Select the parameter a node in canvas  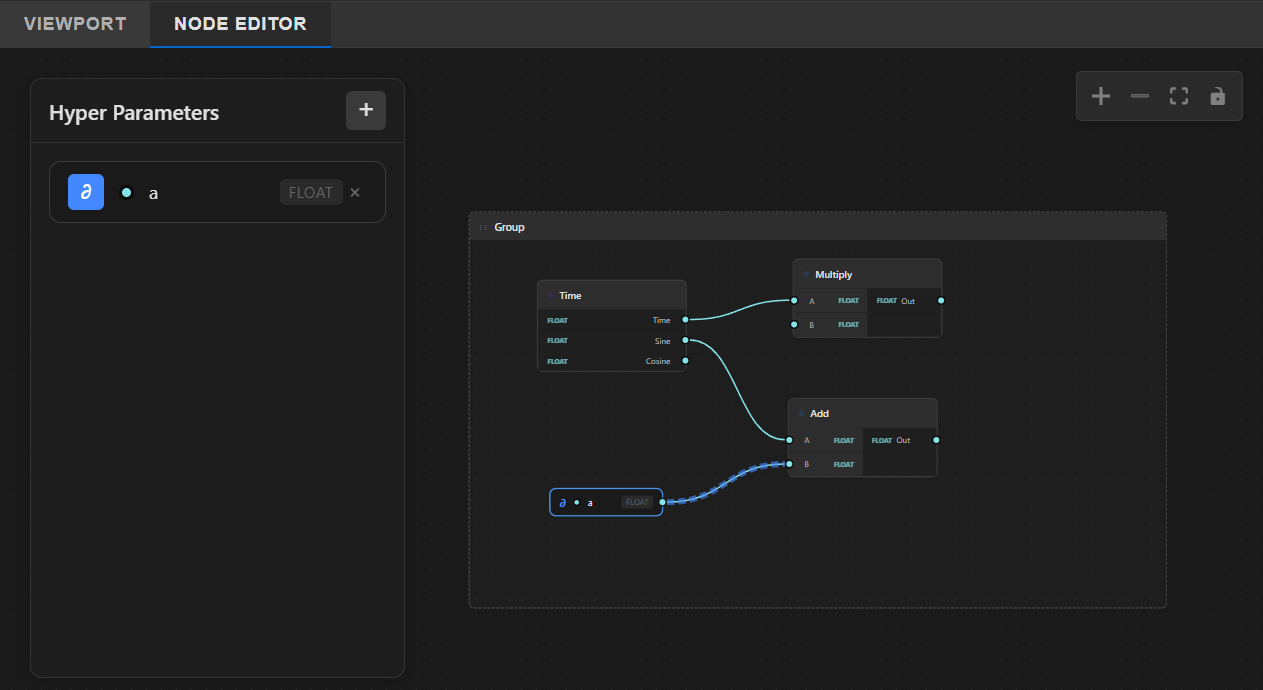605,502
